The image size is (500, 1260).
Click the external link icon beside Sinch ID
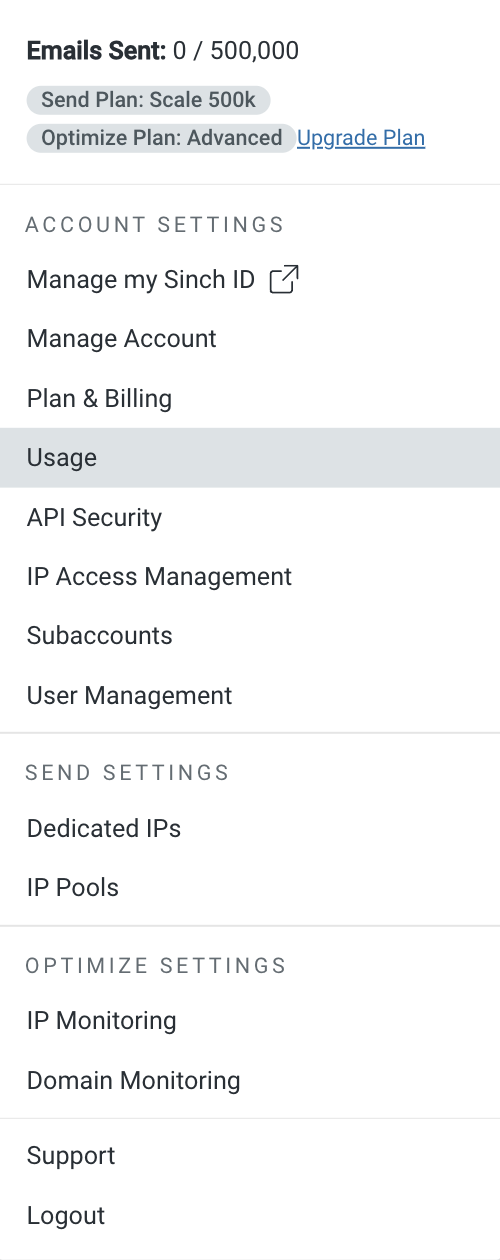click(284, 280)
